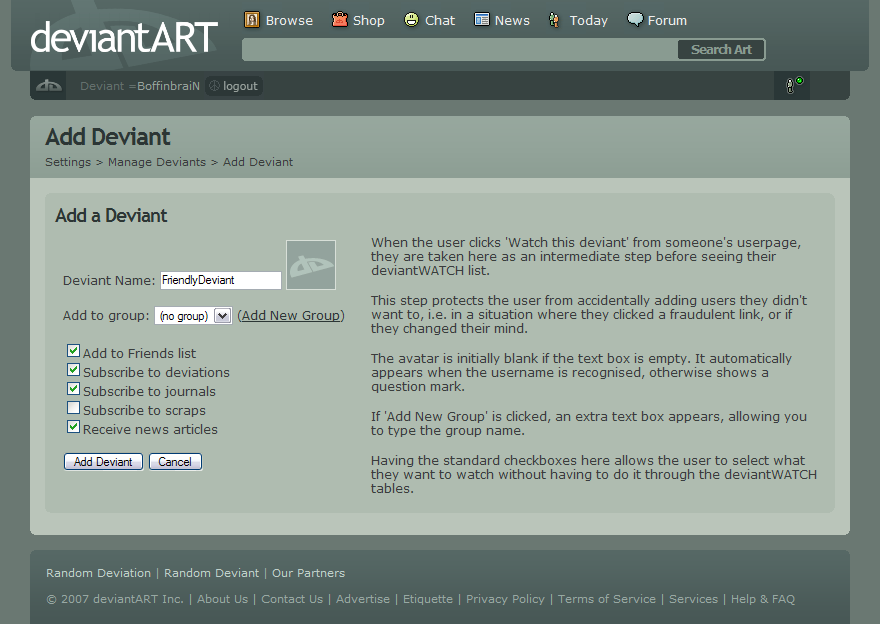This screenshot has width=880, height=624.
Task: Click the deviantART logo
Action: tap(124, 36)
